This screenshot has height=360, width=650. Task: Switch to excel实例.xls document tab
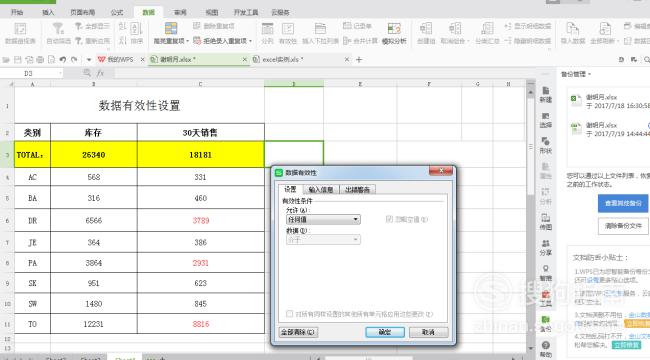click(301, 60)
